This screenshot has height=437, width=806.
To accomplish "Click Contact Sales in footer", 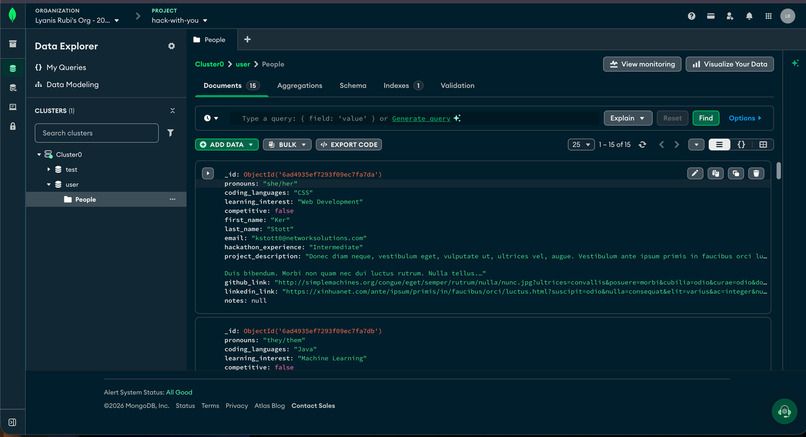I will click(313, 406).
